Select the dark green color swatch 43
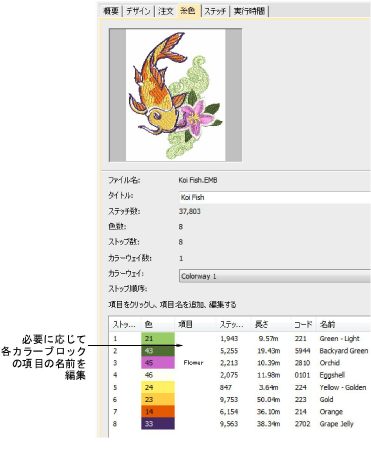 [158, 351]
